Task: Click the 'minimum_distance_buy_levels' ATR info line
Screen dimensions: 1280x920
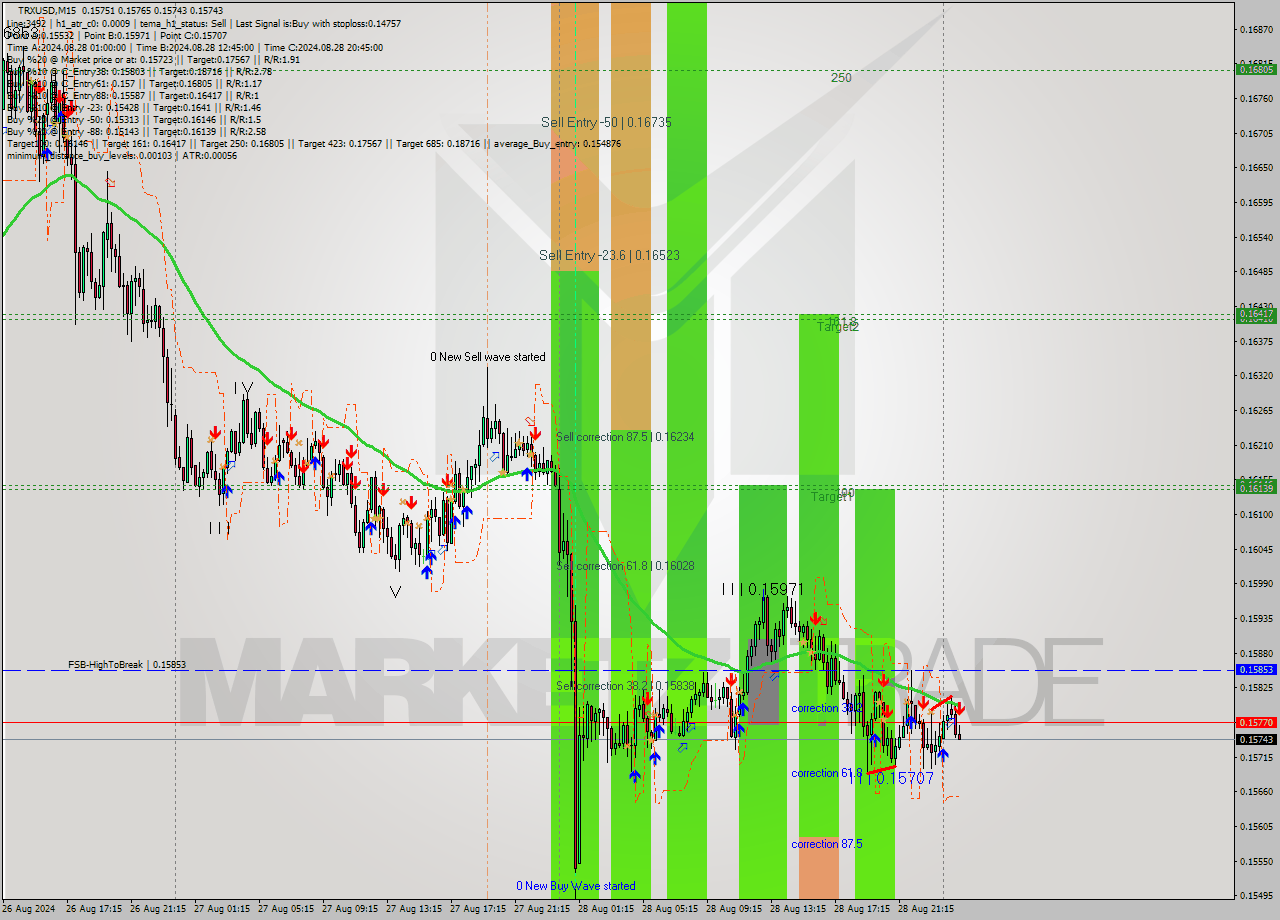Action: pos(121,155)
